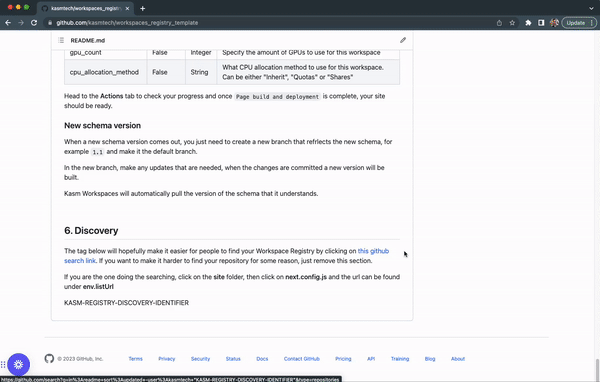Open the Pricing footer link
Image resolution: width=600 pixels, height=382 pixels.
pos(343,359)
